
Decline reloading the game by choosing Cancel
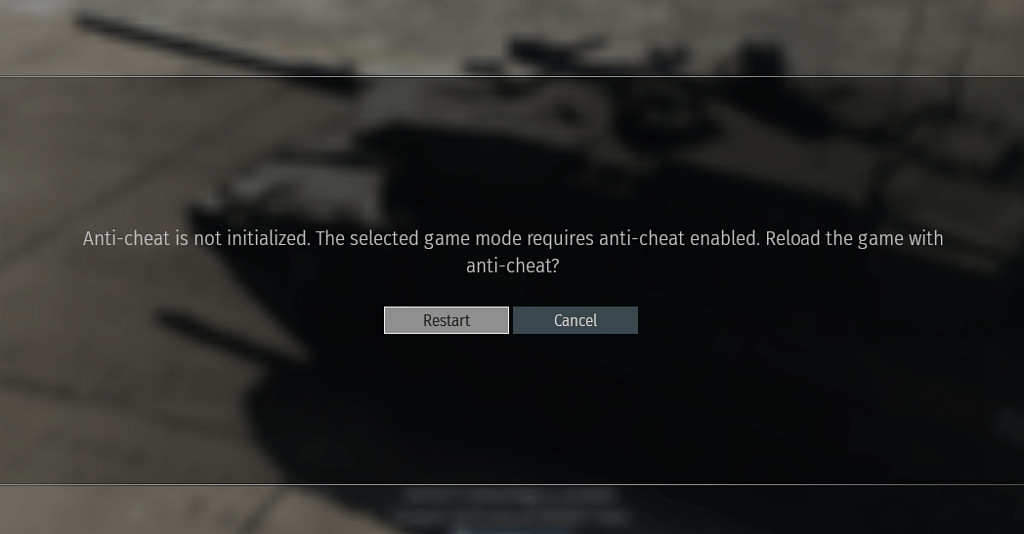tap(575, 320)
